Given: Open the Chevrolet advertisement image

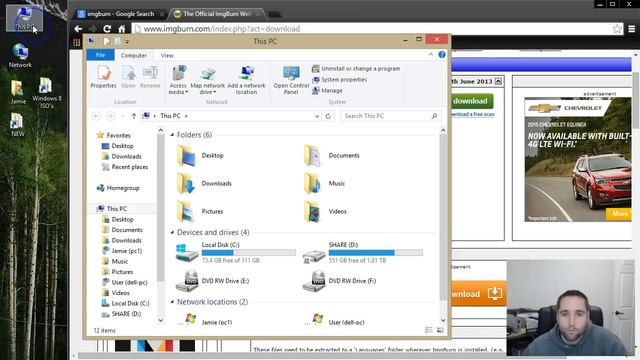Looking at the screenshot, I should (577, 160).
